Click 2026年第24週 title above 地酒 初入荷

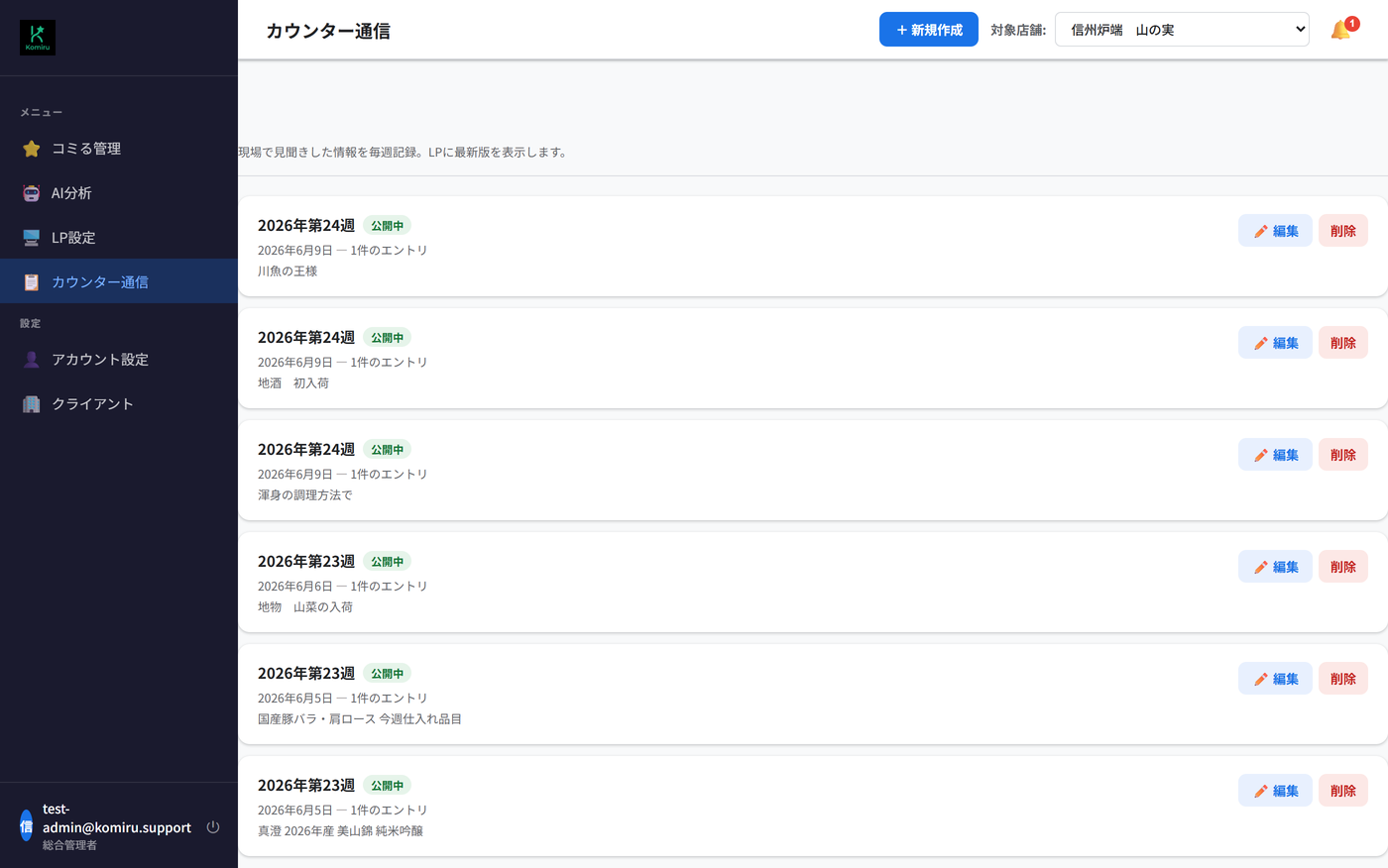pyautogui.click(x=306, y=338)
